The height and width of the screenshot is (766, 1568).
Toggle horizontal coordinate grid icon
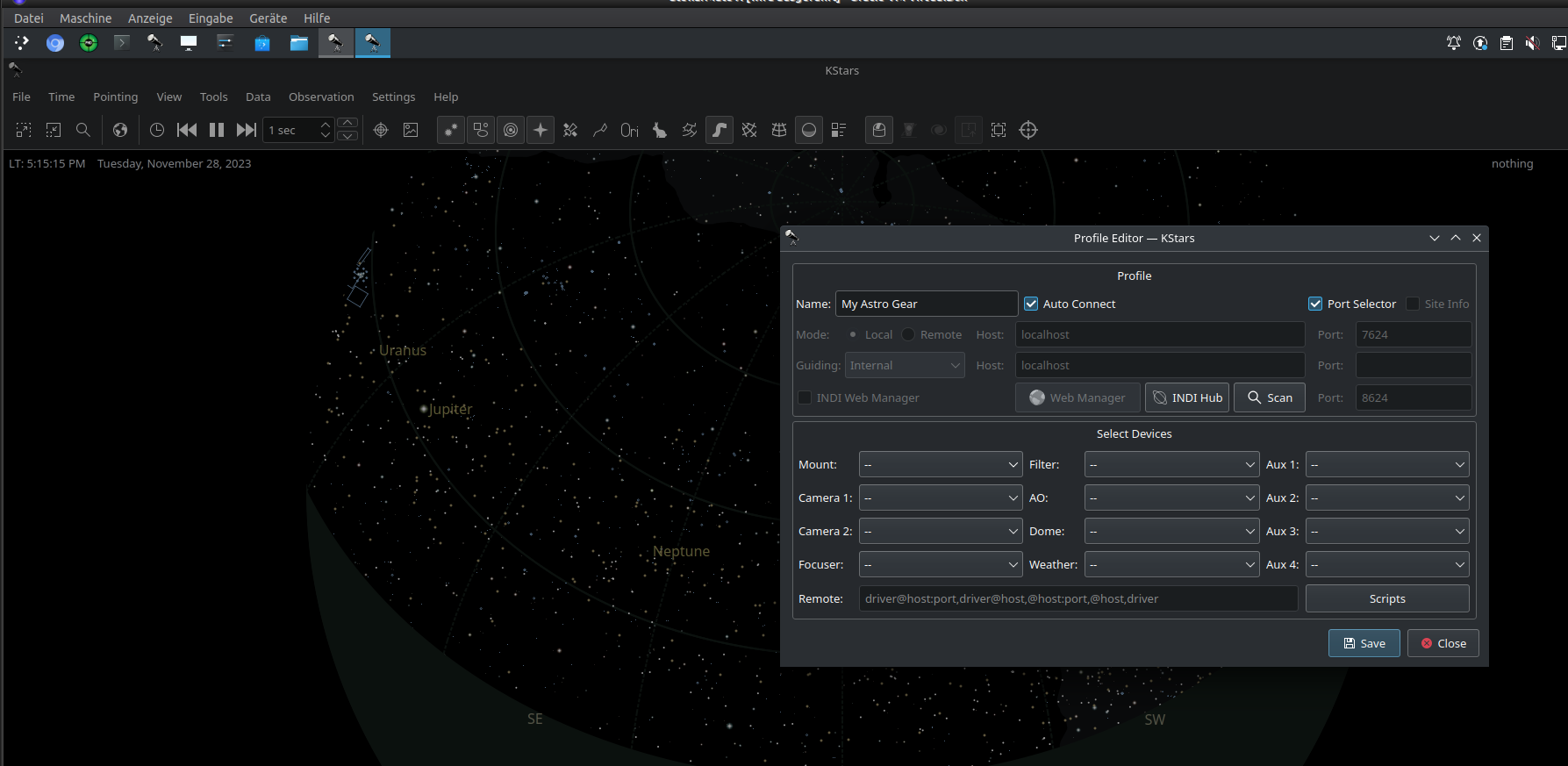(x=779, y=130)
